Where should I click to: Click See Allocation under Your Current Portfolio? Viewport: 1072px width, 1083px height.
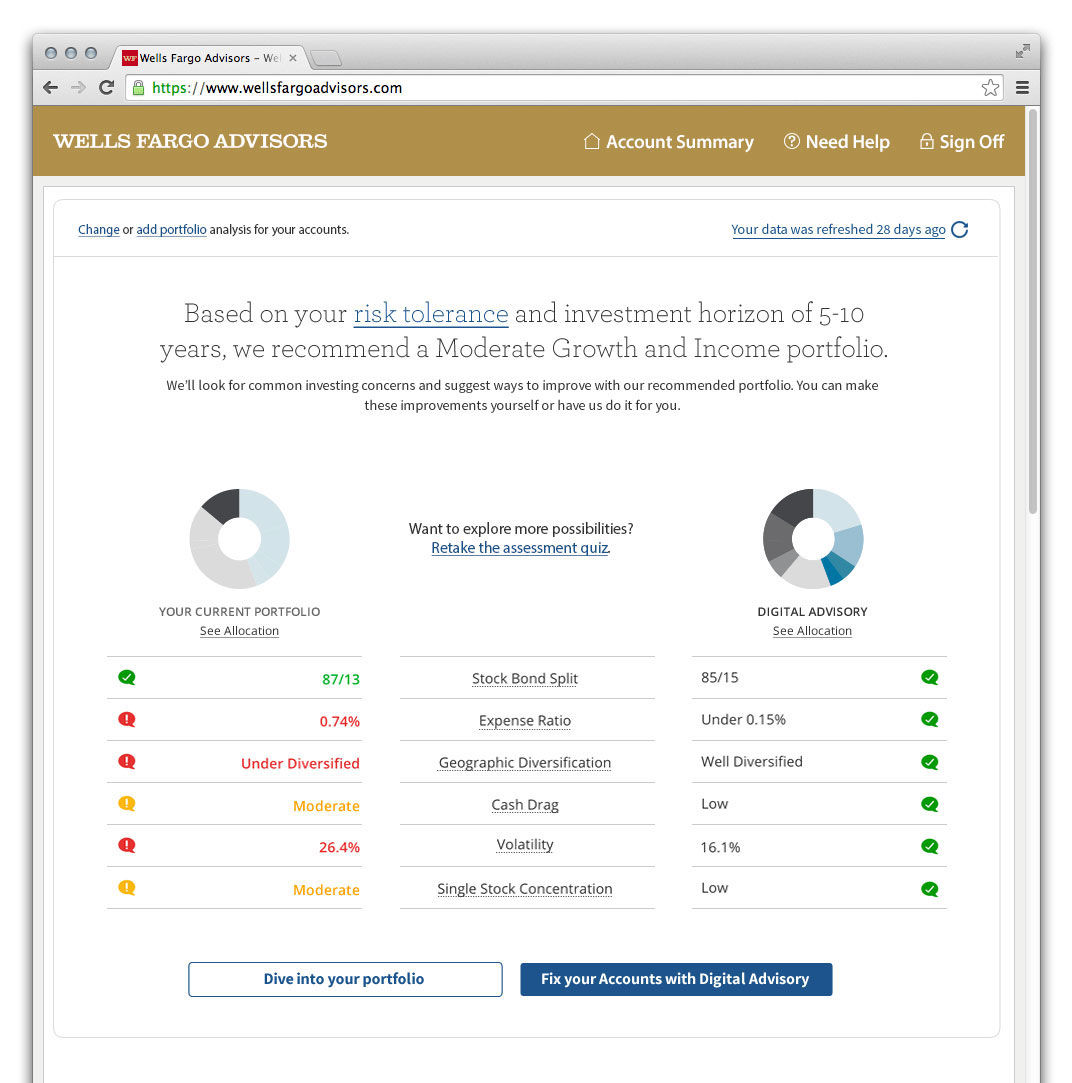click(x=239, y=631)
